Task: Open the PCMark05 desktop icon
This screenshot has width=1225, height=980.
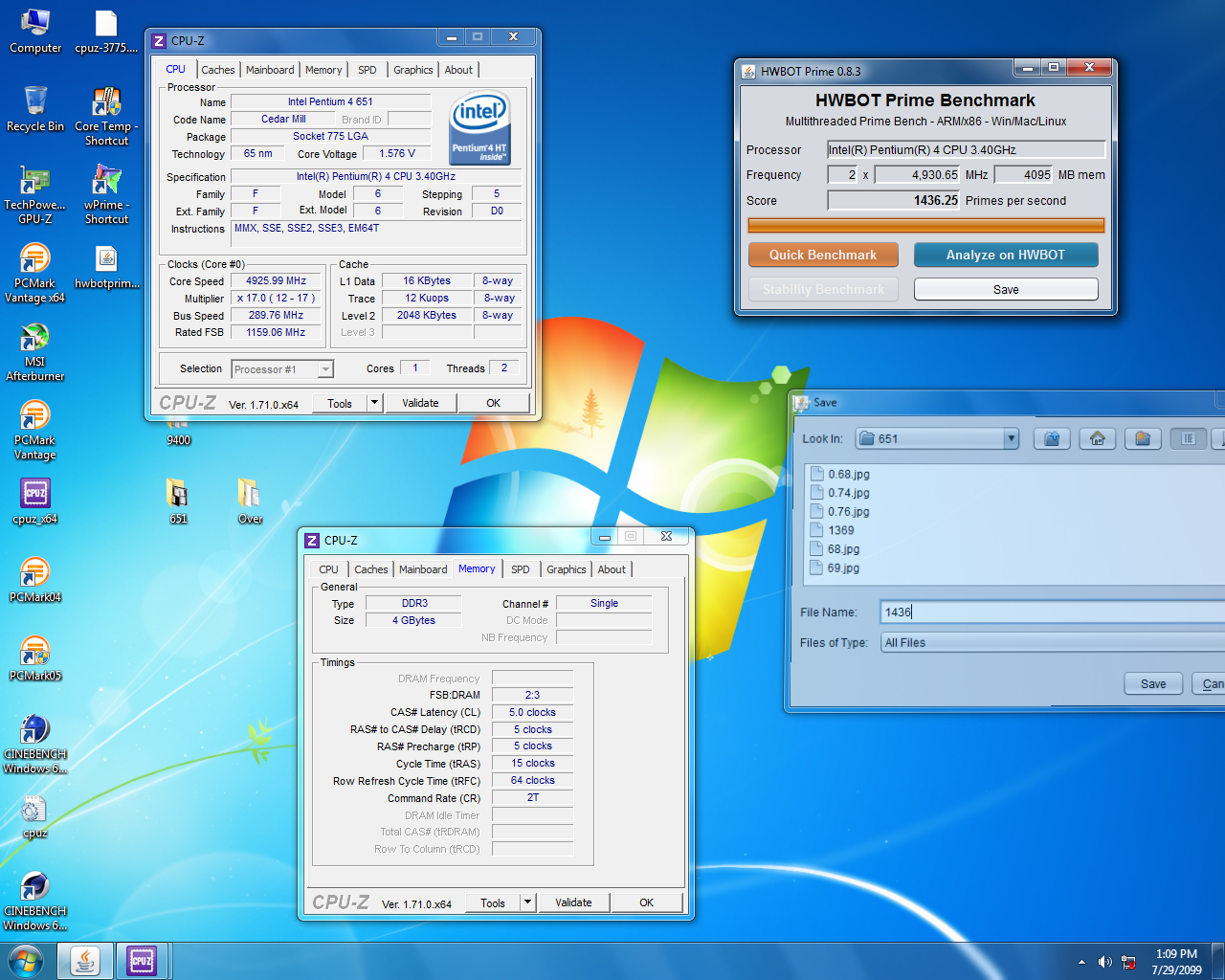Action: (35, 658)
